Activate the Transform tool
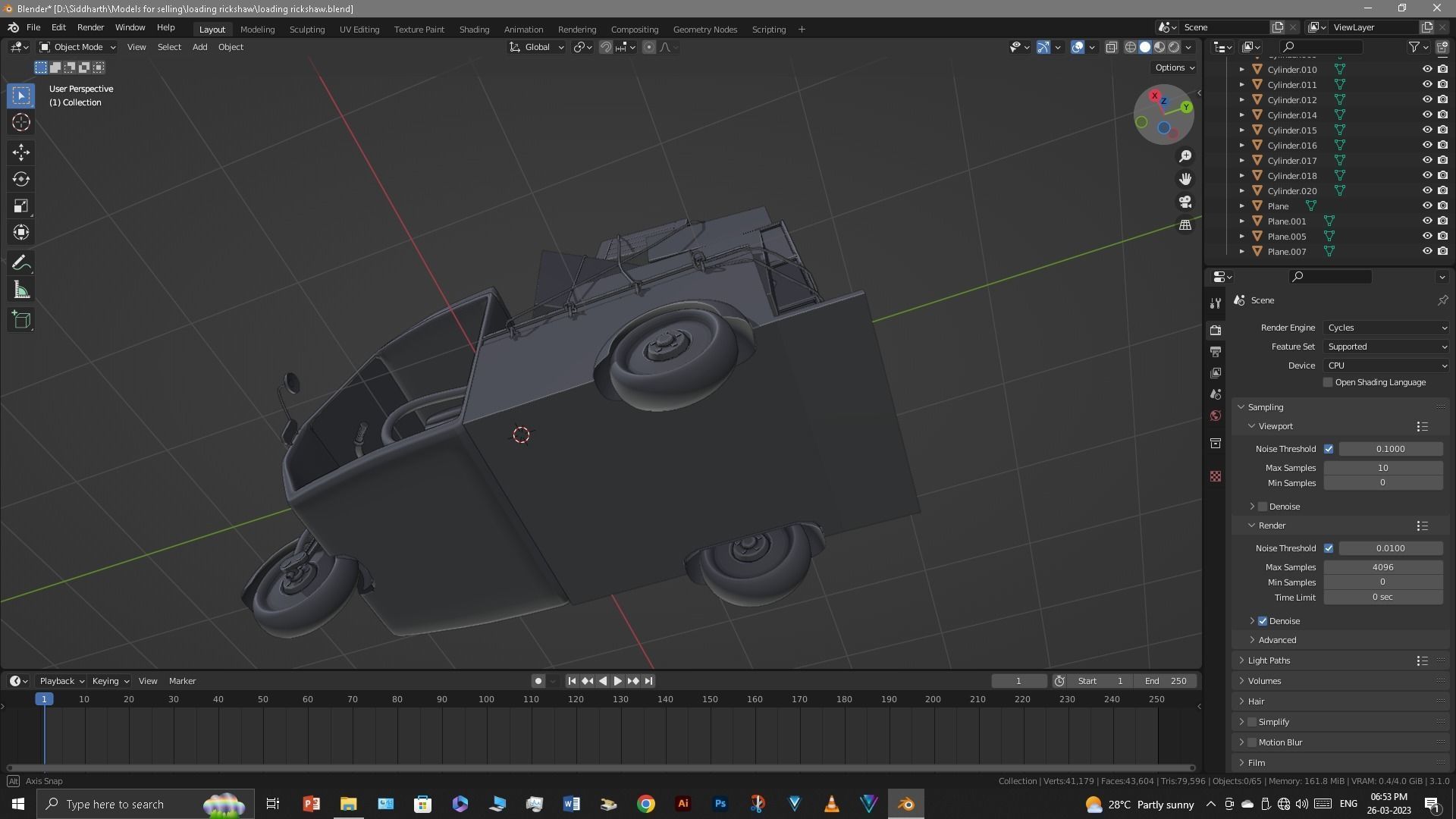 (21, 232)
